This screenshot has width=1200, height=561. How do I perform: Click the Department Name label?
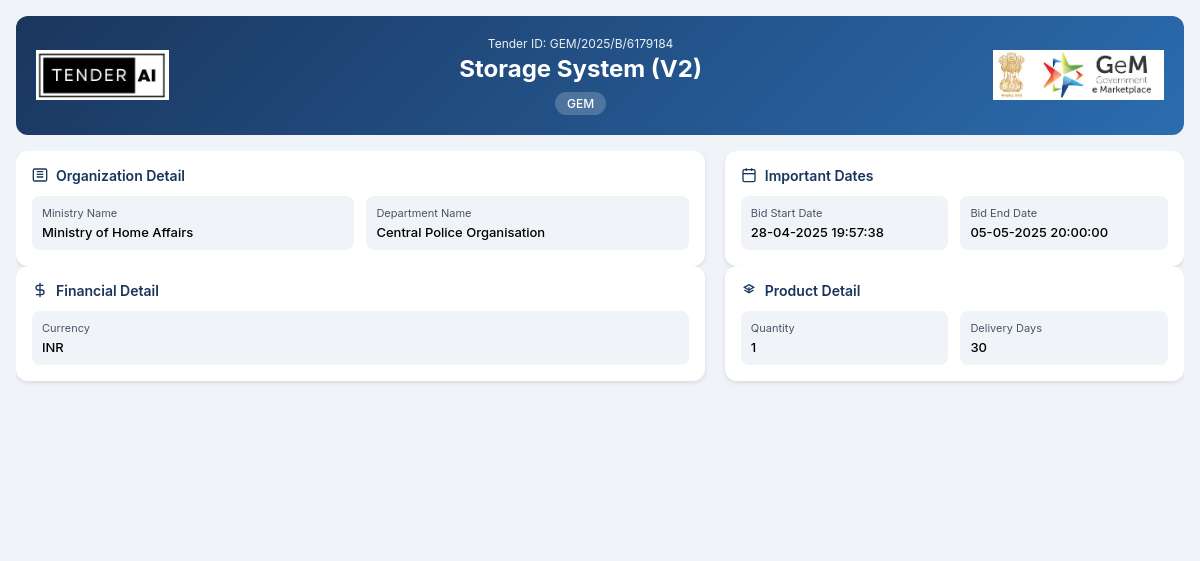[424, 213]
